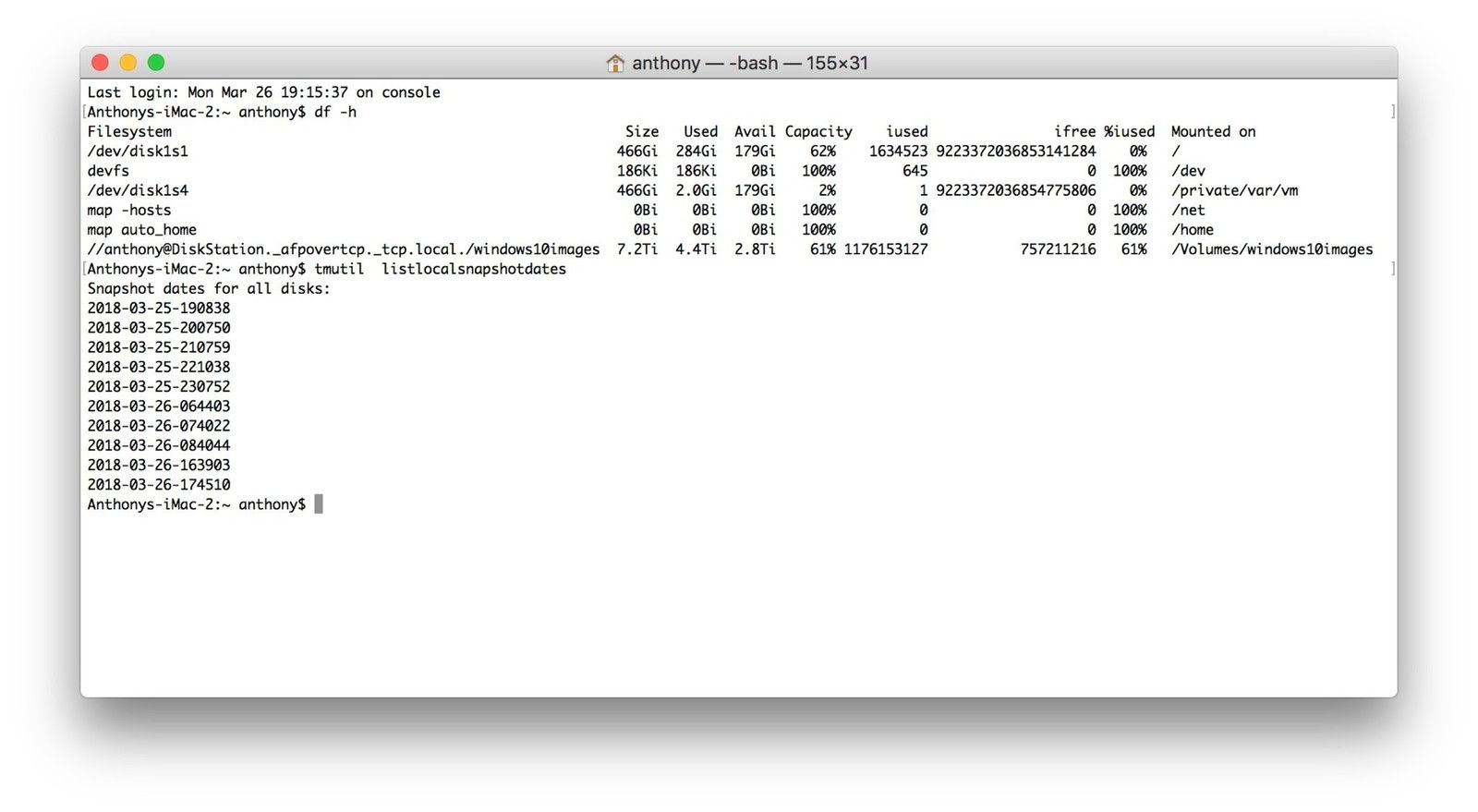Screen dimensions: 1478x812
Task: Click the 'map auto_home' filesystem entry
Action: [142, 230]
